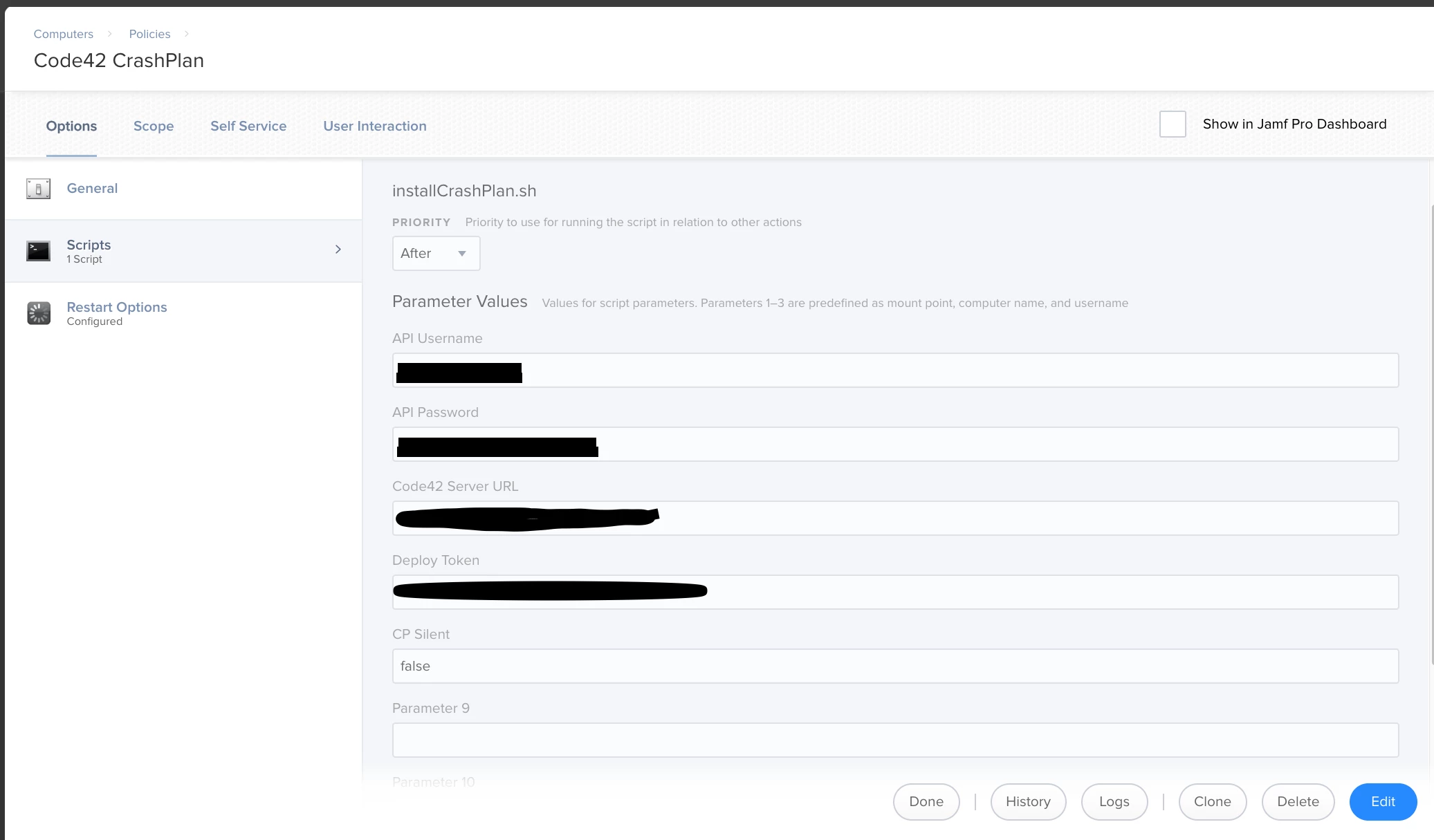Click the Scripts terminal icon
The height and width of the screenshot is (840, 1434).
[38, 251]
